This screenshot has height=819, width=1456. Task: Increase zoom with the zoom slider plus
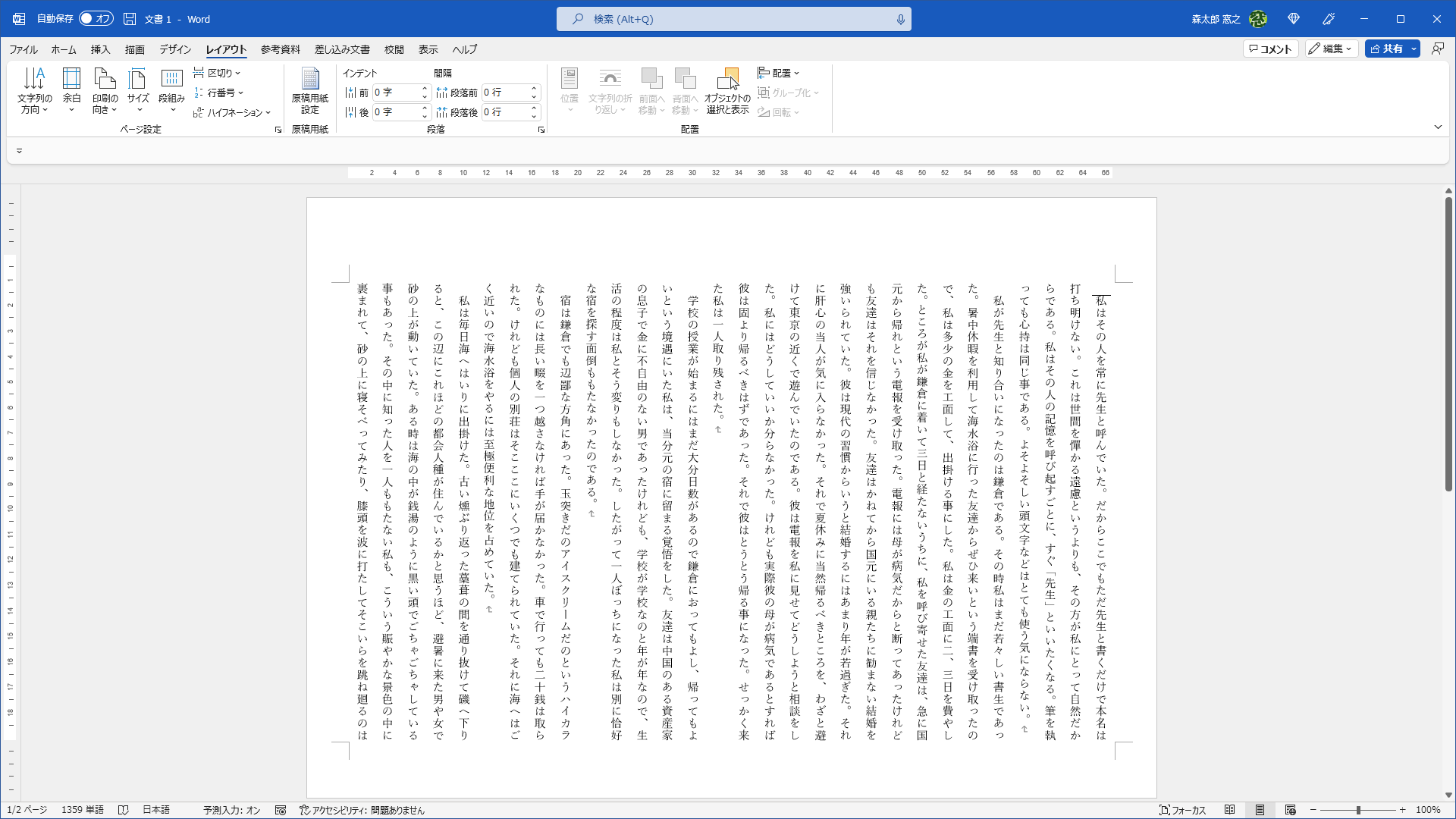coord(1402,809)
